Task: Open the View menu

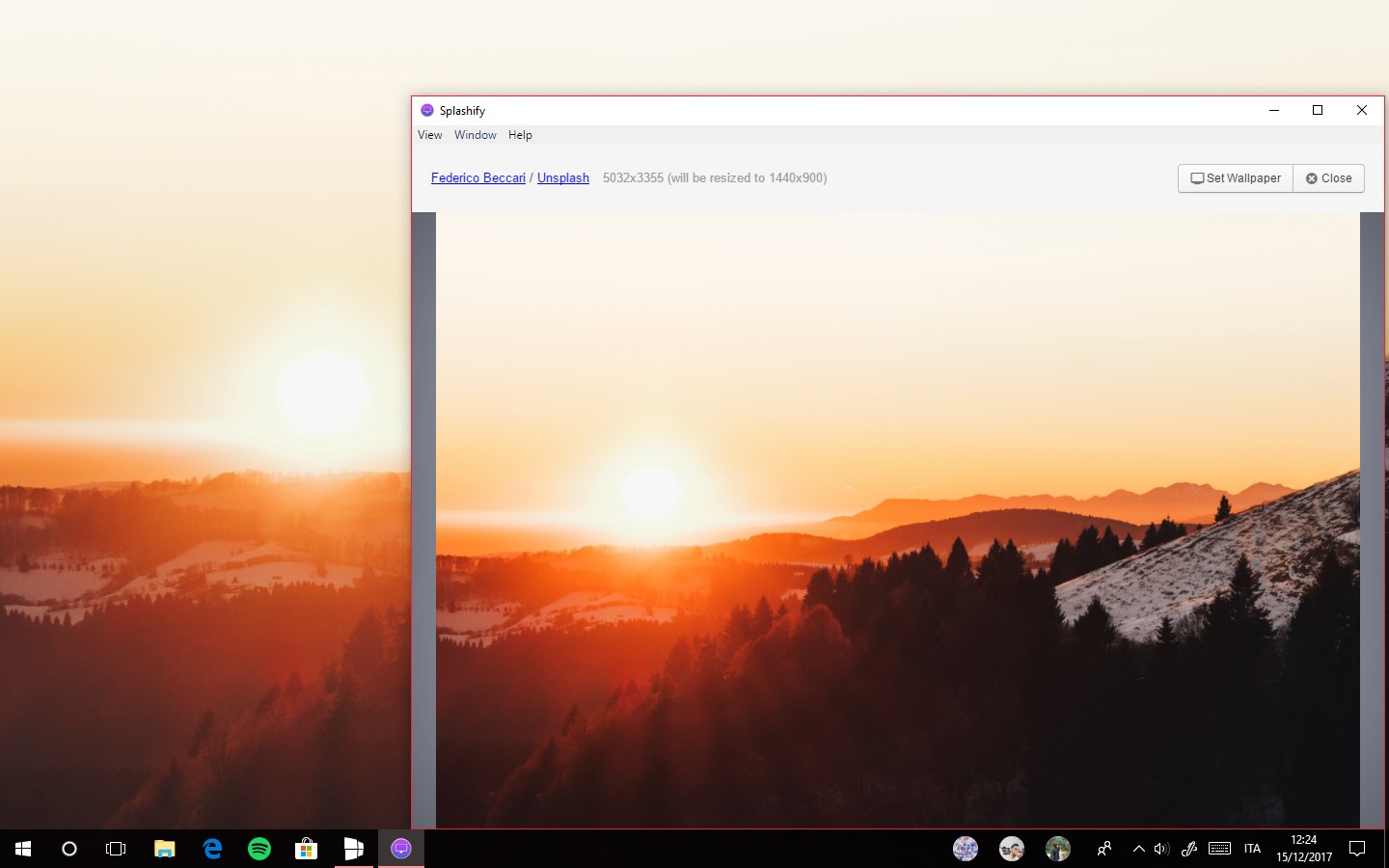Action: 430,135
